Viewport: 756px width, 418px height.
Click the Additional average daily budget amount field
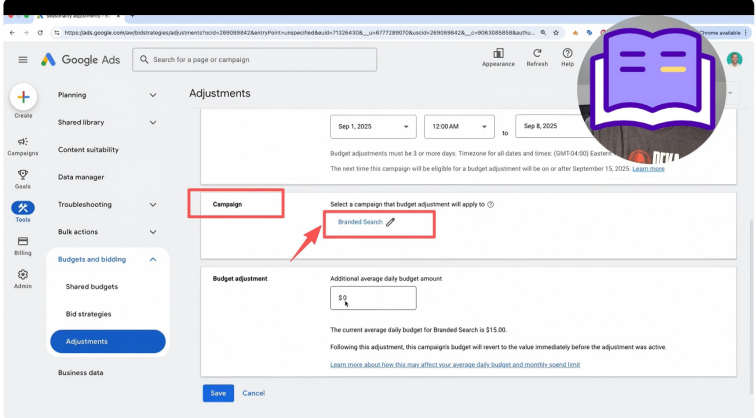pos(373,298)
